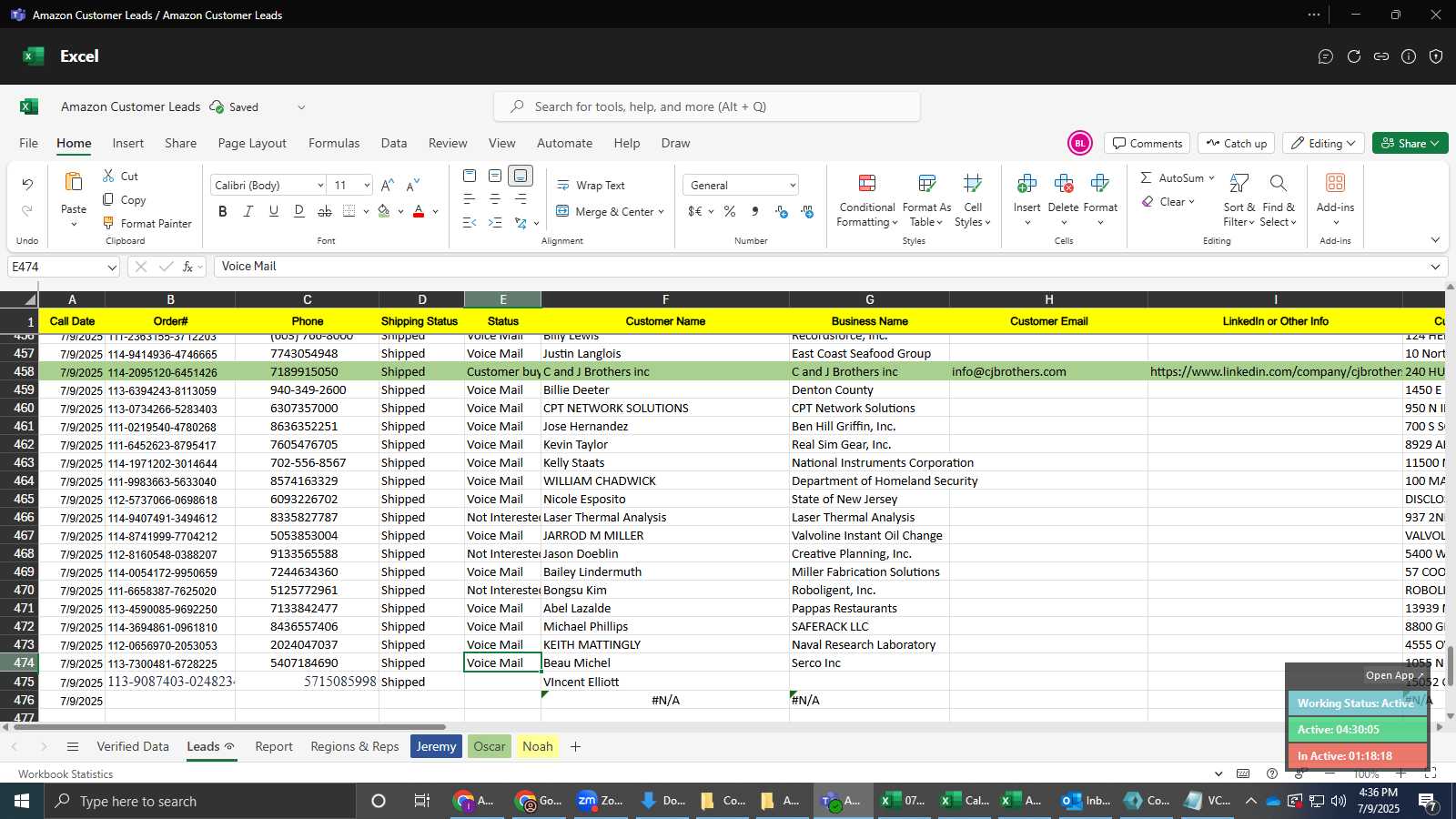
Task: Increase font size with larger A icon
Action: point(388,185)
